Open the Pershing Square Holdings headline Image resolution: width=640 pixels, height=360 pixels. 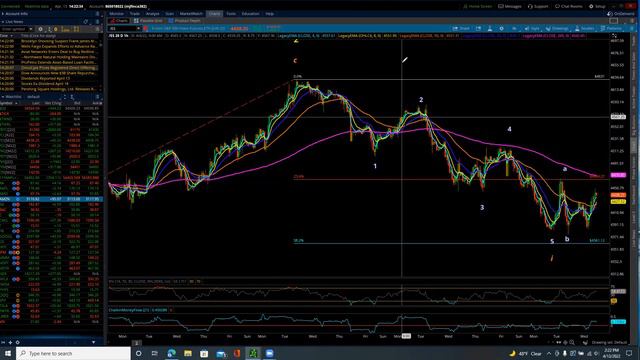point(59,89)
